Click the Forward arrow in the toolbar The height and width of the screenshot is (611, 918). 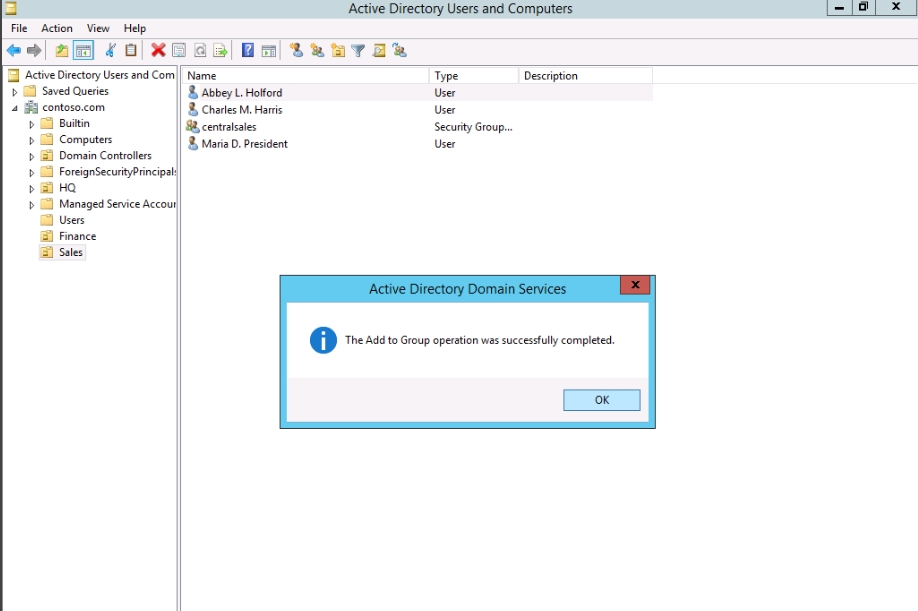(34, 51)
